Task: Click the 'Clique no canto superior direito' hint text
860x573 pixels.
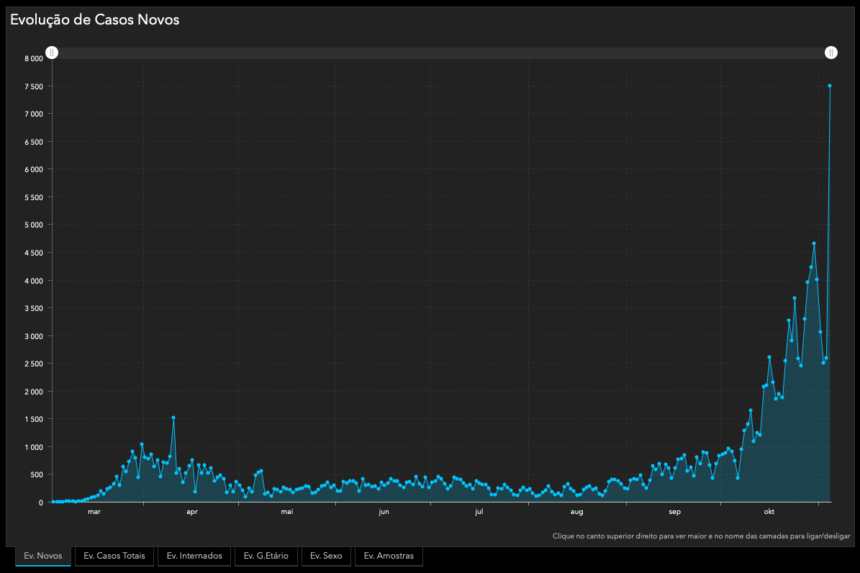Action: tap(701, 536)
